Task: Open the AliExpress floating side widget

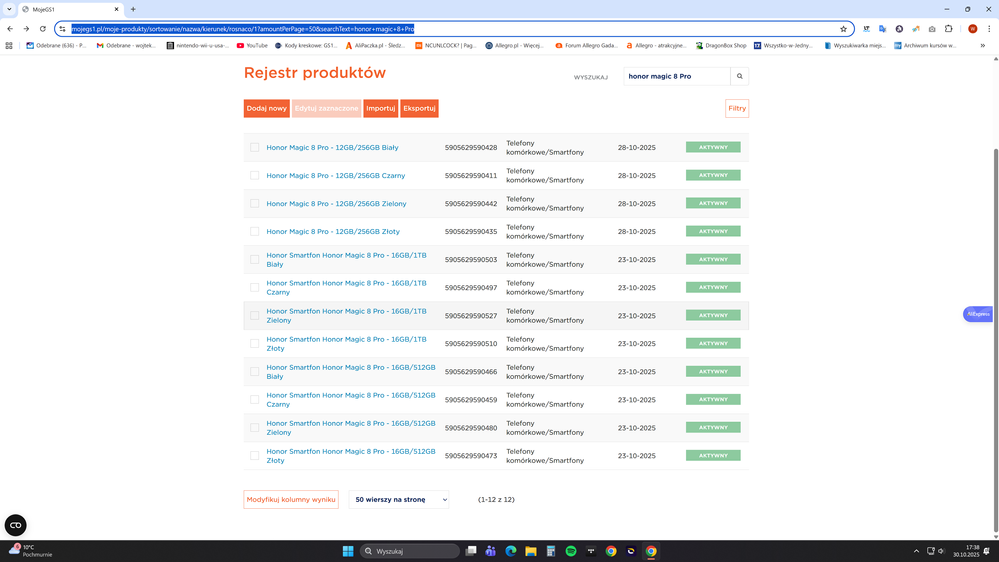Action: 977,314
